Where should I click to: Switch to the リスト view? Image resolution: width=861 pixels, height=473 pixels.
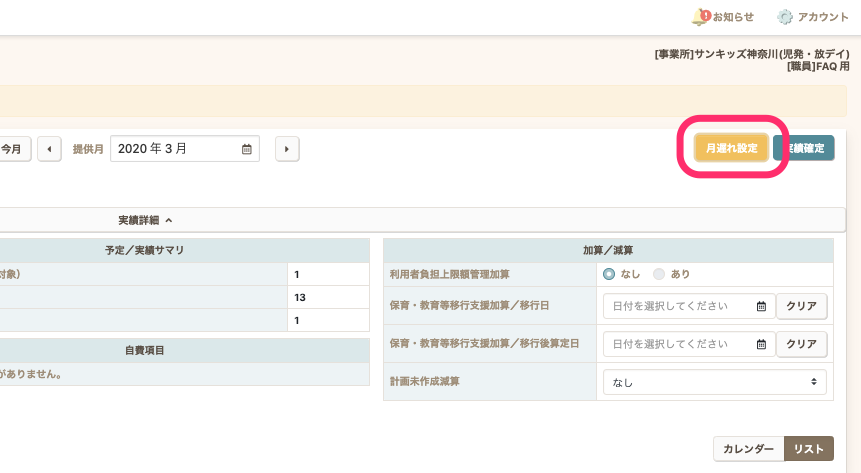click(x=808, y=450)
